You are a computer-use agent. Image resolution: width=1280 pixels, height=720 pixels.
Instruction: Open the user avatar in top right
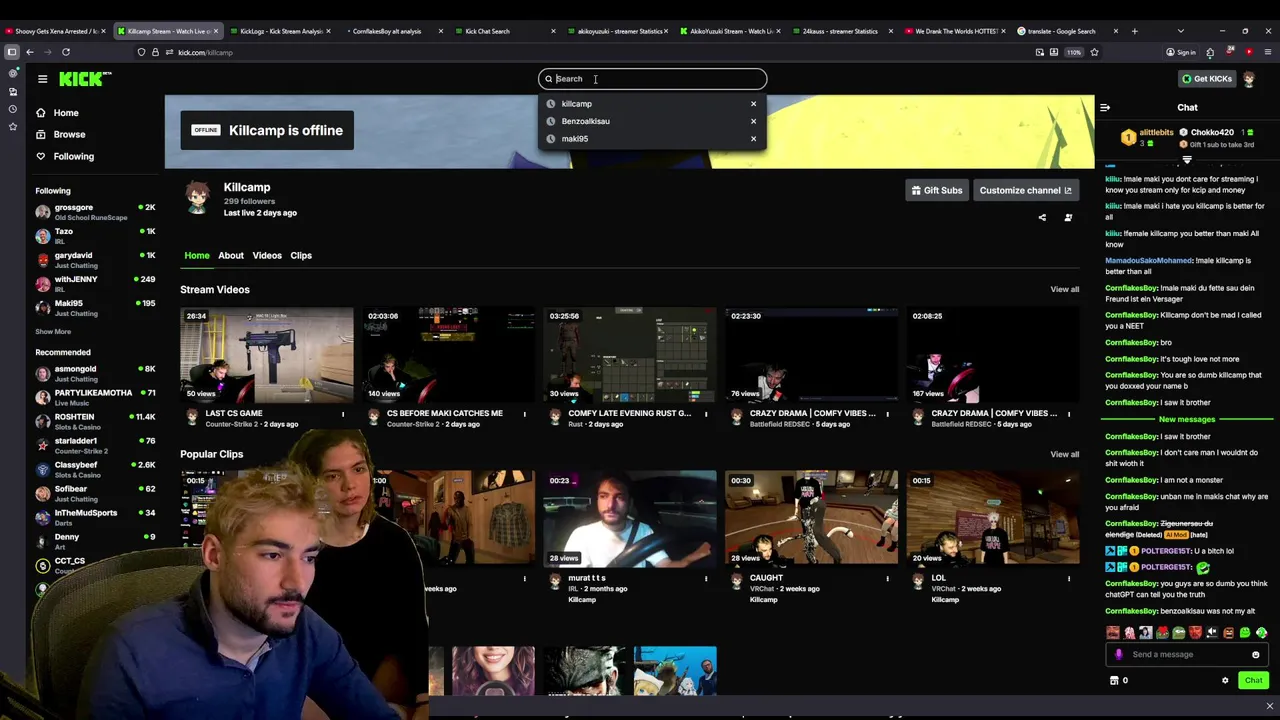[1249, 79]
